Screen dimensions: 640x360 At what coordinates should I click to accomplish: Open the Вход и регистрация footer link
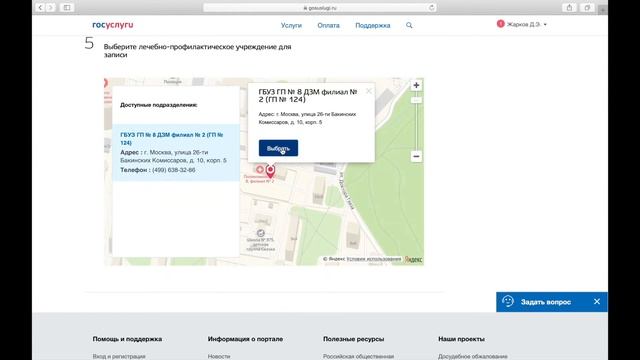[119, 356]
